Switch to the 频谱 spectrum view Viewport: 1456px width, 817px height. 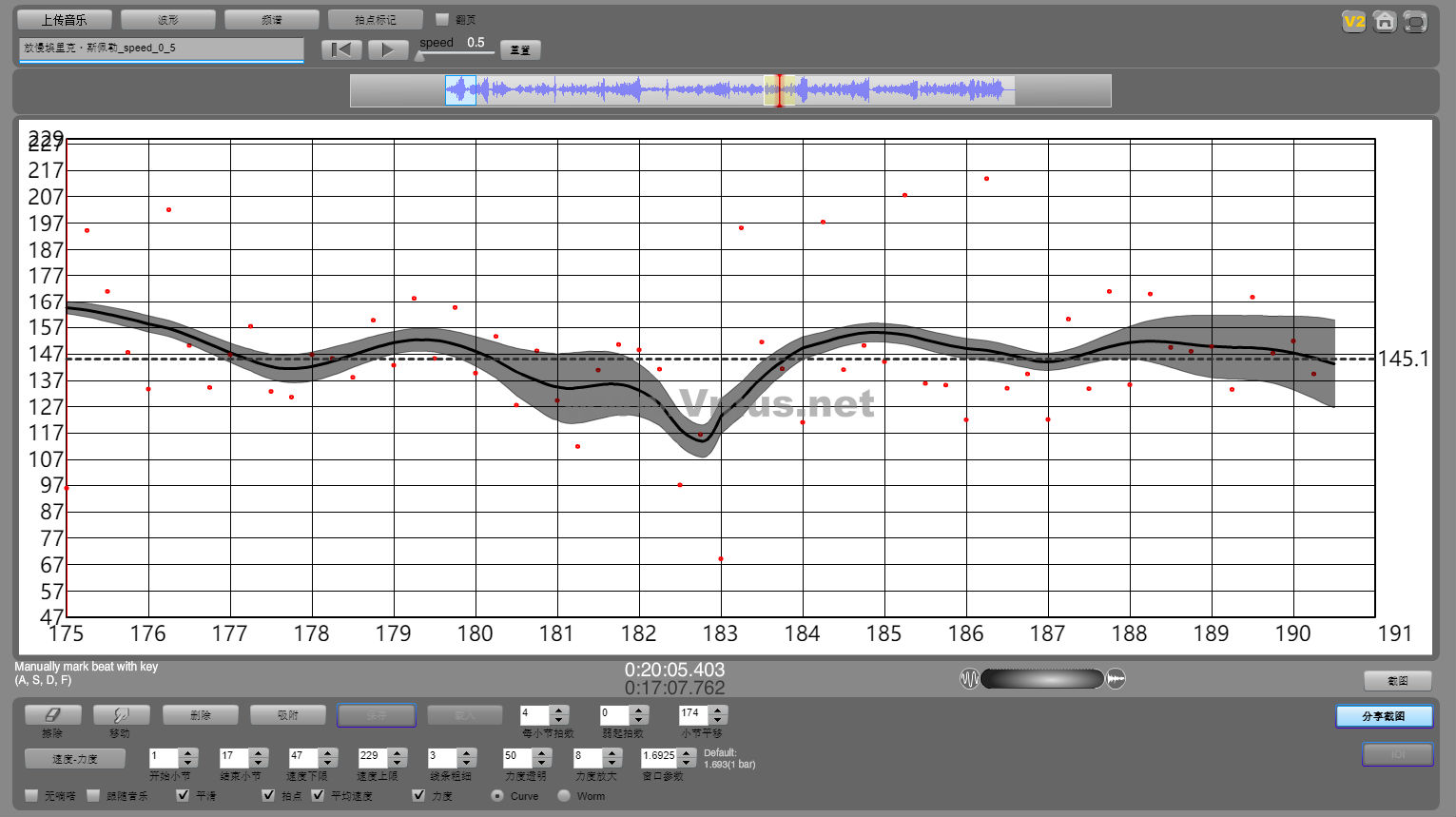272,20
